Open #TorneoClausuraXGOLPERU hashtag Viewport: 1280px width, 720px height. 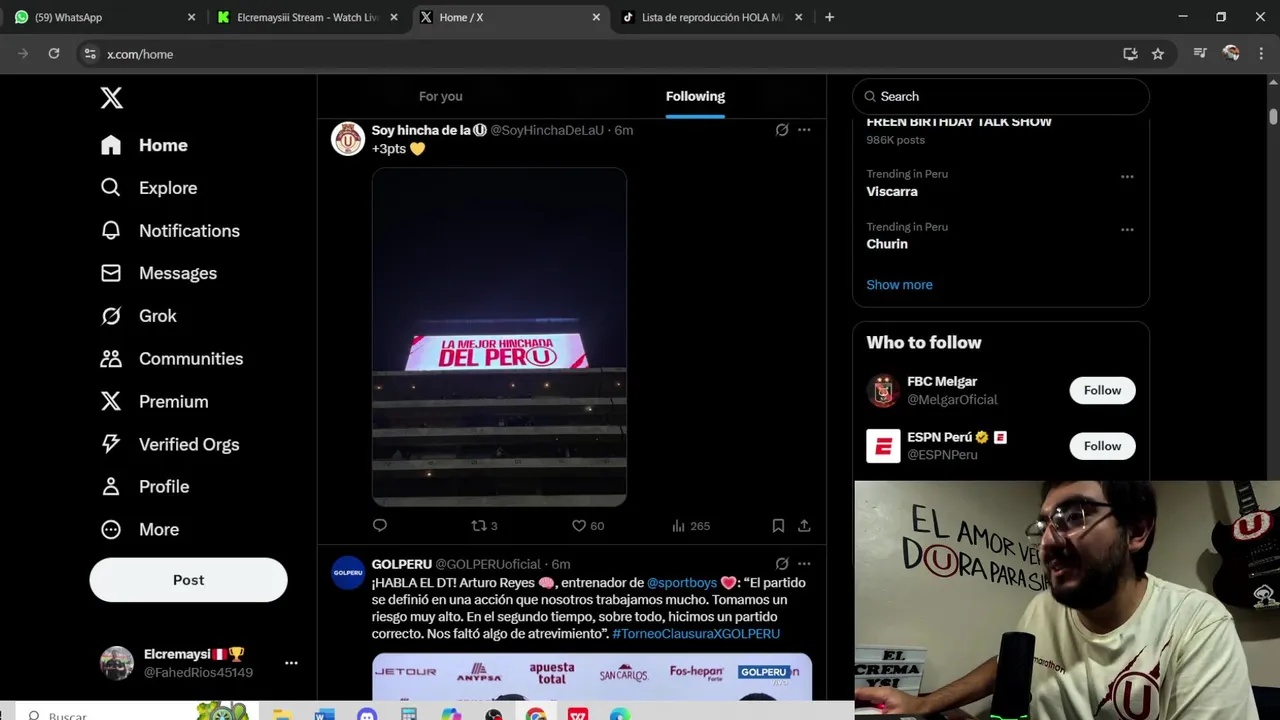pos(696,634)
